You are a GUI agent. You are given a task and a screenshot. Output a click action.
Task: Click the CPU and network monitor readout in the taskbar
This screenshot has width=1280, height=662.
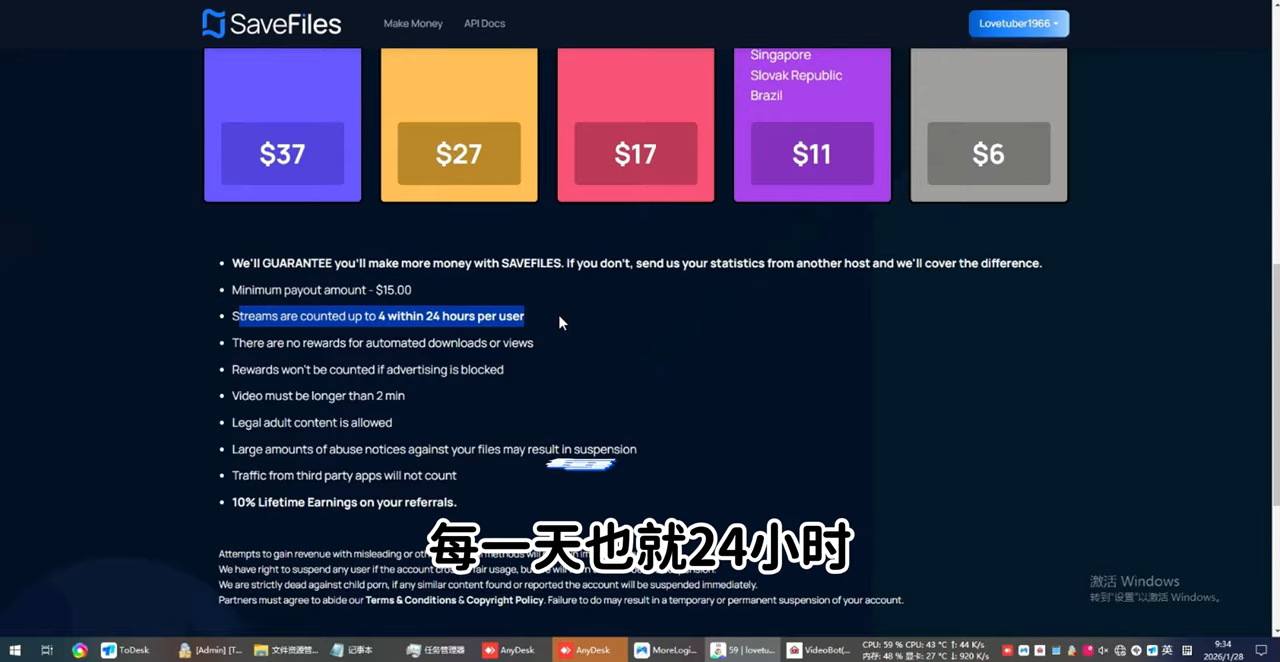point(925,650)
